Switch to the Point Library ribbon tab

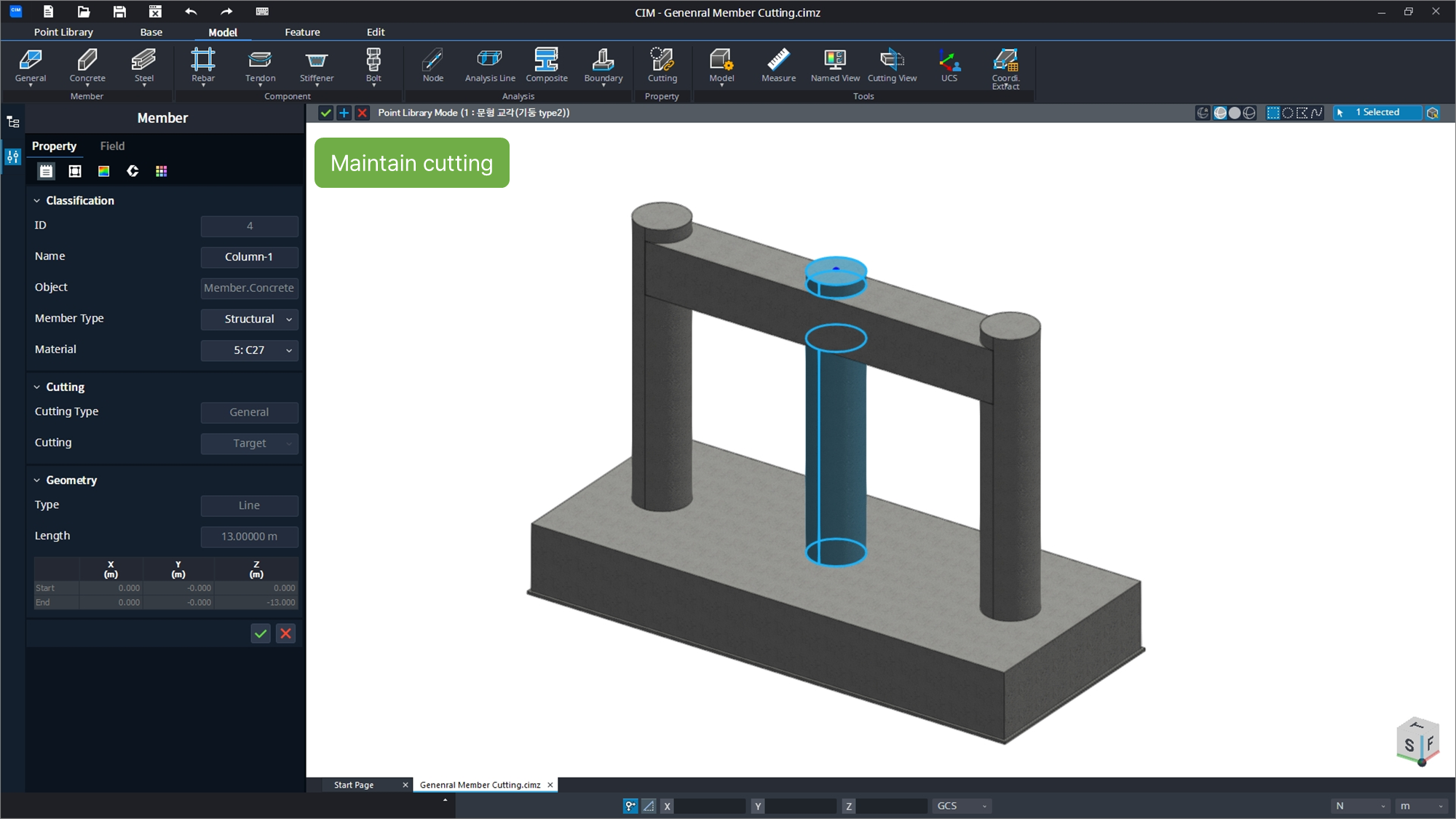tap(63, 32)
